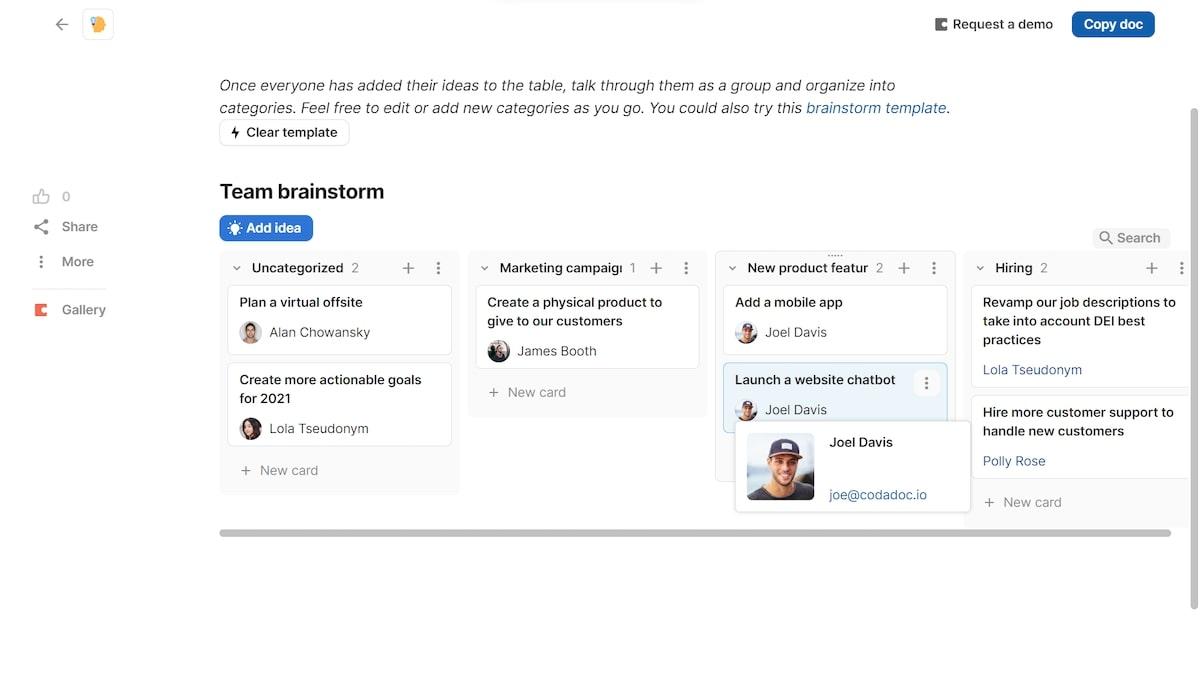Click Joel Davis profile photo in popup
The width and height of the screenshot is (1200, 675).
tap(780, 466)
